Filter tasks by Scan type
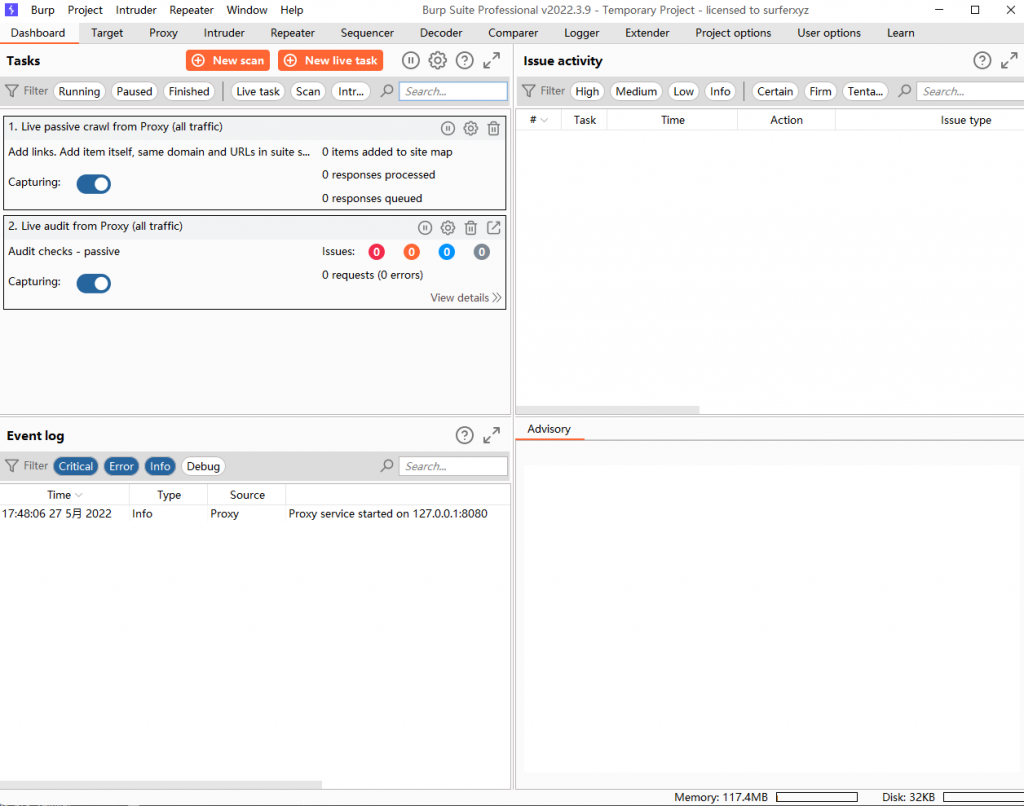 click(x=308, y=91)
